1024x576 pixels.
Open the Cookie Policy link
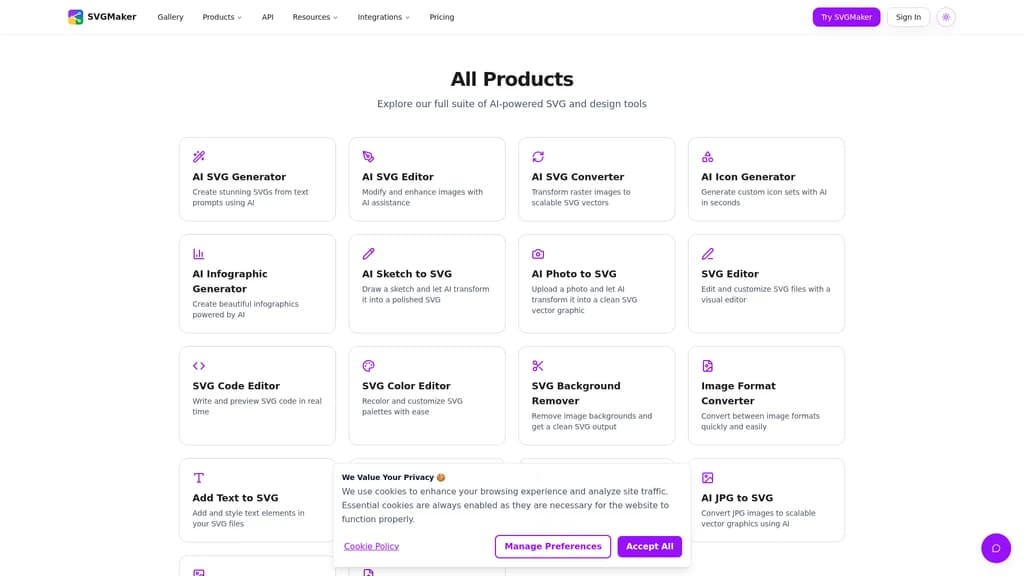(371, 547)
